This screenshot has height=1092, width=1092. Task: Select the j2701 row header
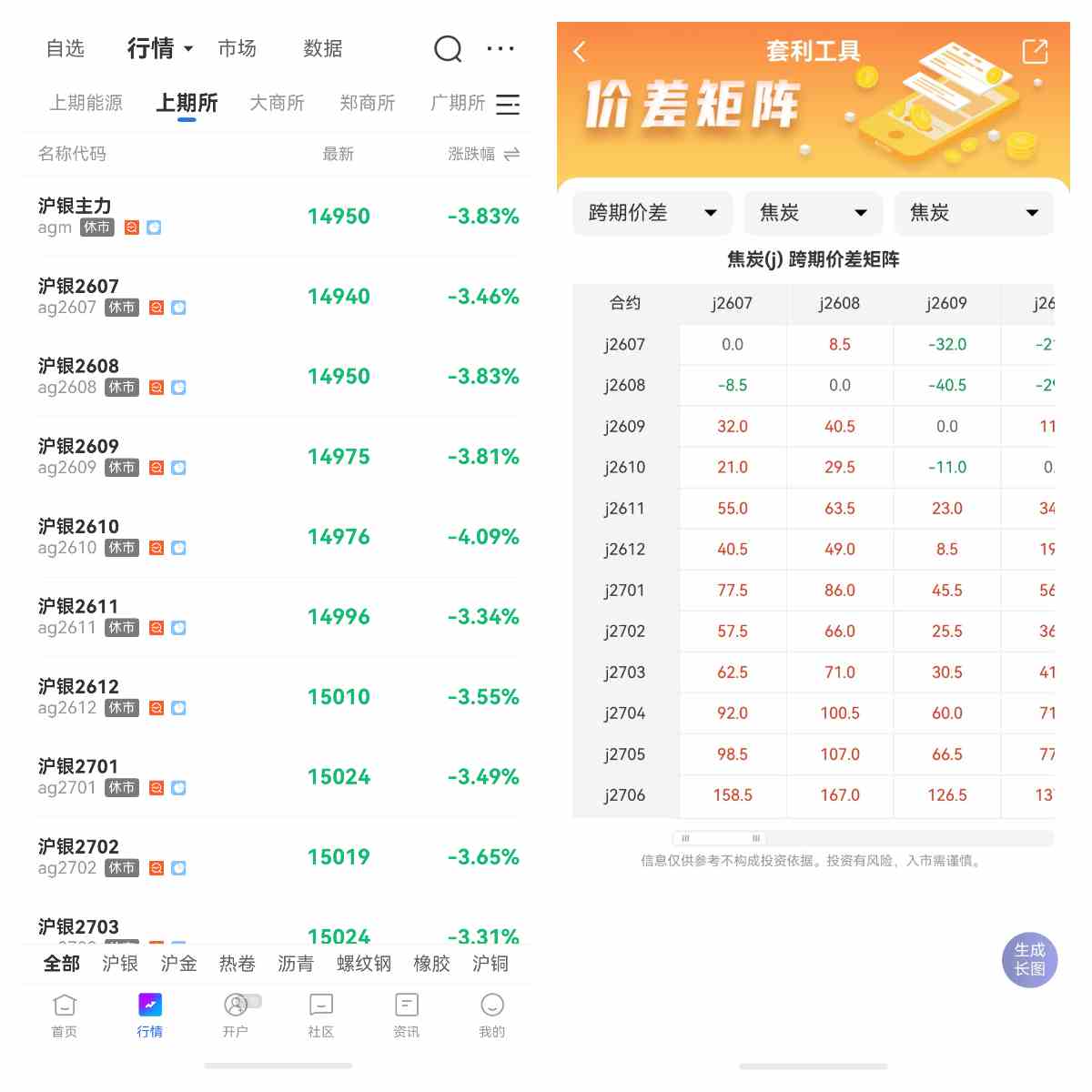click(625, 591)
